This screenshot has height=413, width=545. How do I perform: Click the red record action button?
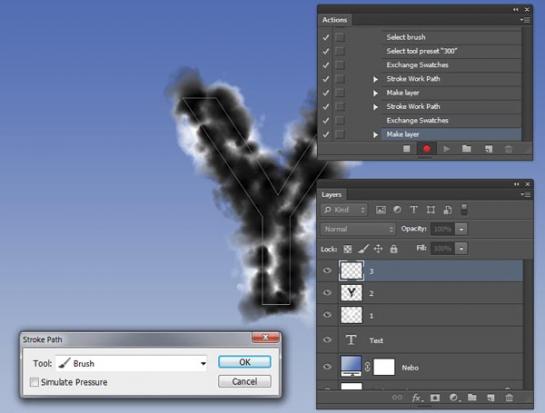coord(427,149)
